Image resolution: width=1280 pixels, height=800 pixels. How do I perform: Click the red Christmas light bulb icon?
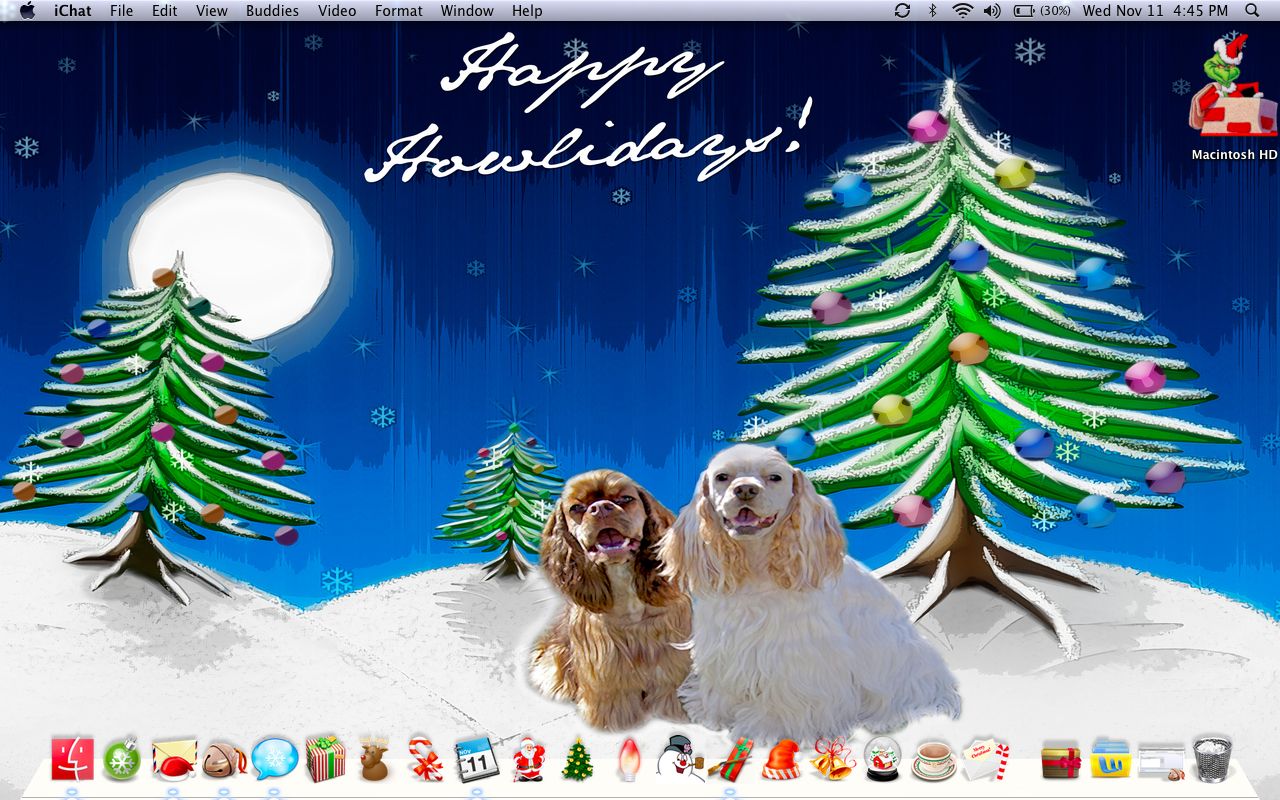point(628,759)
